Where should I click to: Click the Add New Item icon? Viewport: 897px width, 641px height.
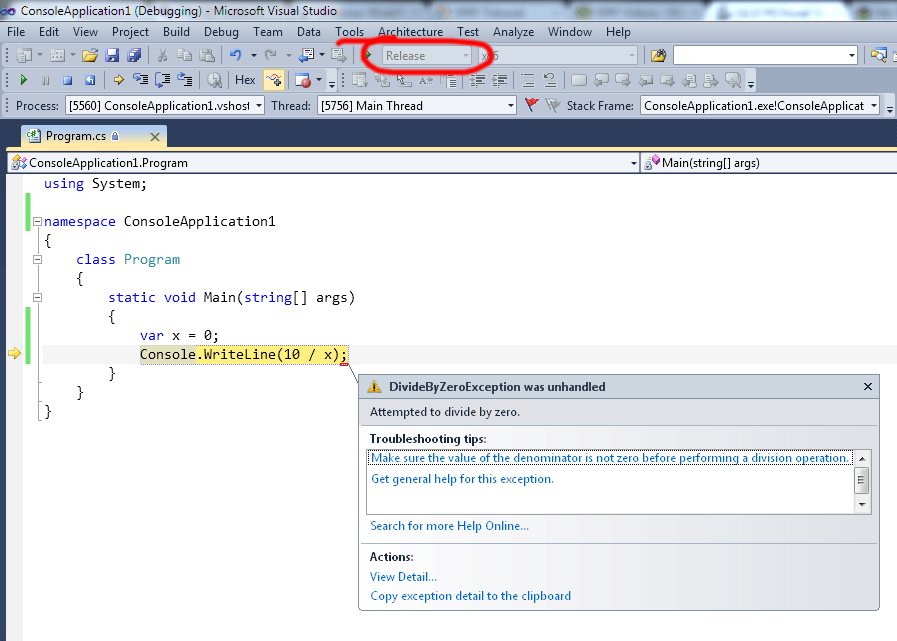(x=57, y=56)
